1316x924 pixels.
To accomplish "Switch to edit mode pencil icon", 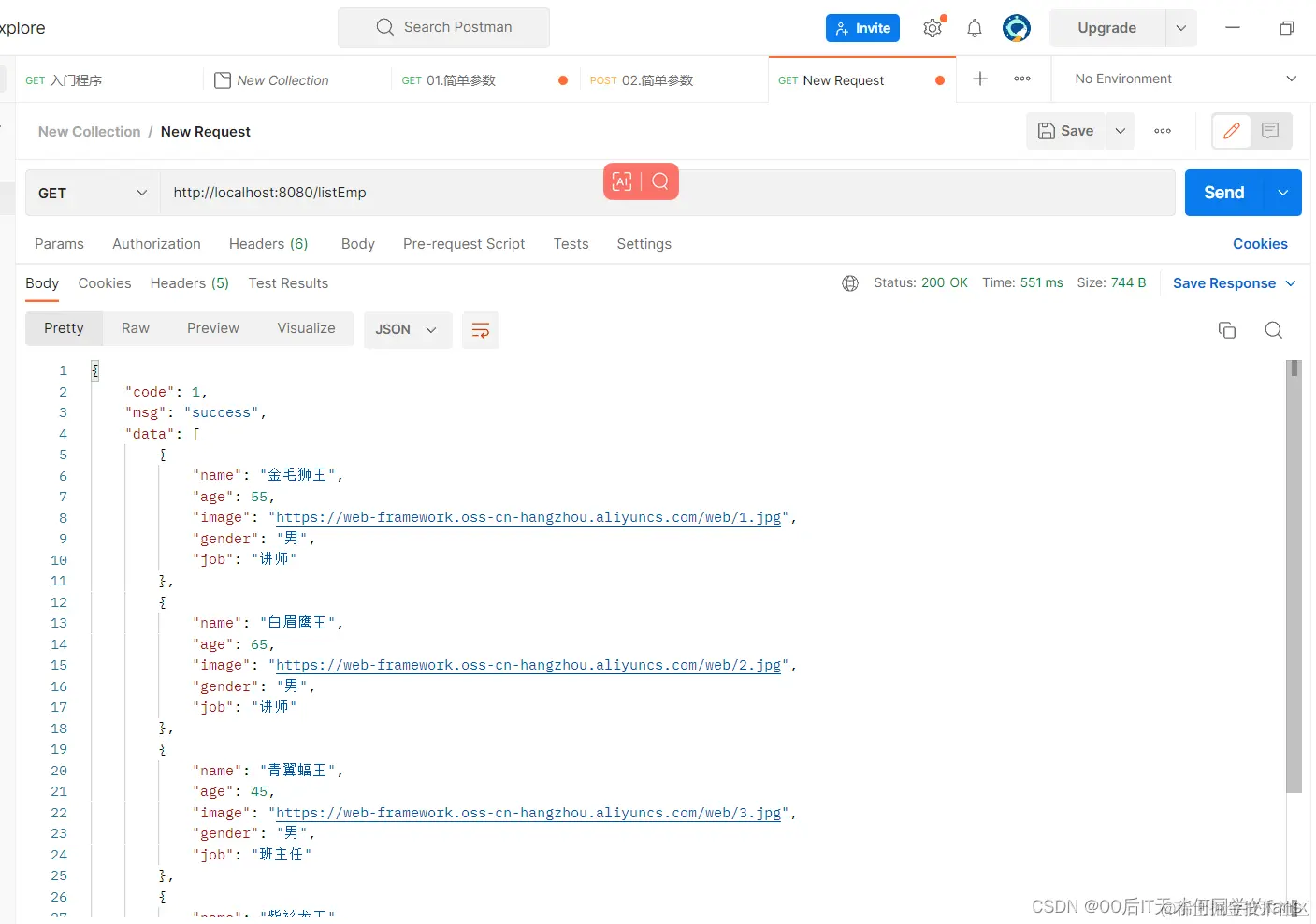I will point(1232,131).
